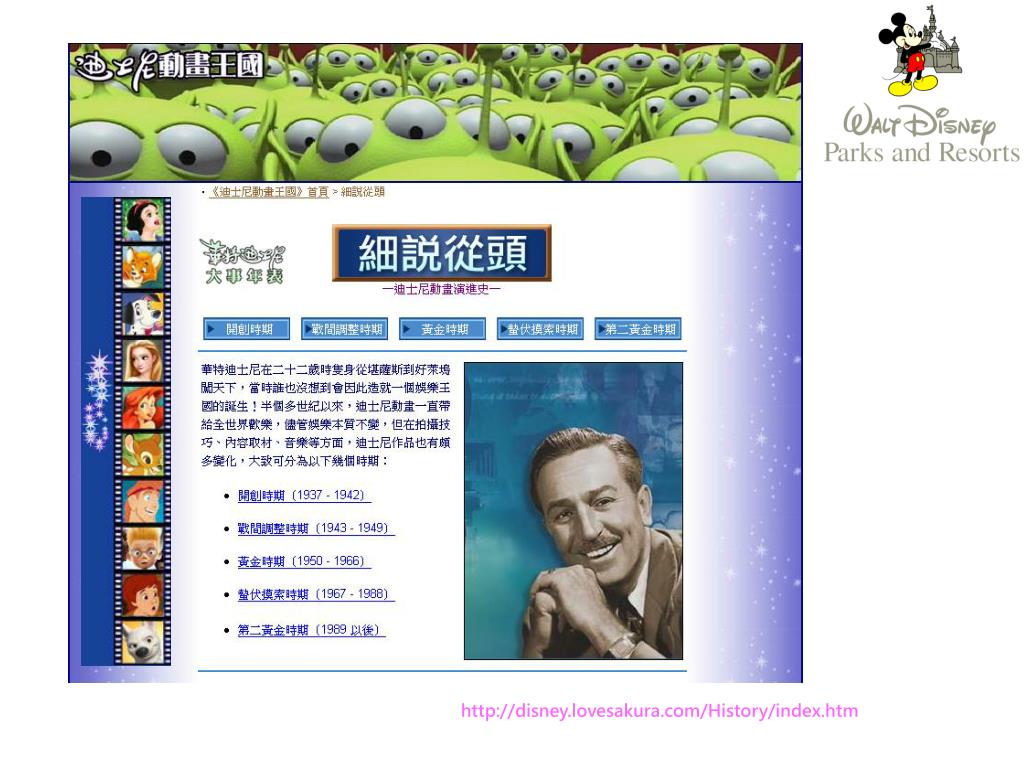Image resolution: width=1024 pixels, height=768 pixels.
Task: Follow the 蟄伏摸索時期 (1967 - 1988) link
Action: (316, 594)
